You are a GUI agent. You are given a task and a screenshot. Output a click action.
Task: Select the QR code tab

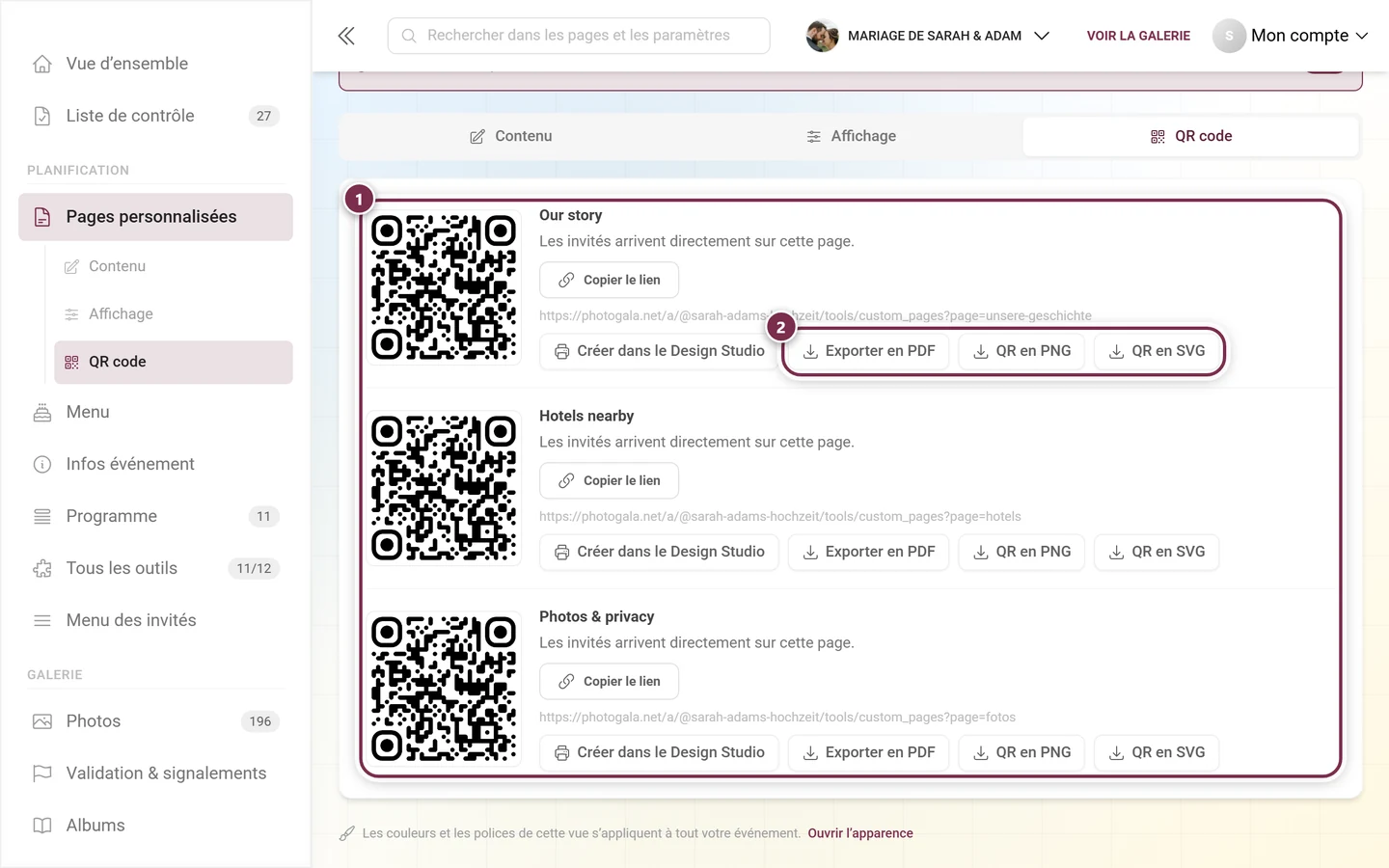click(1190, 136)
